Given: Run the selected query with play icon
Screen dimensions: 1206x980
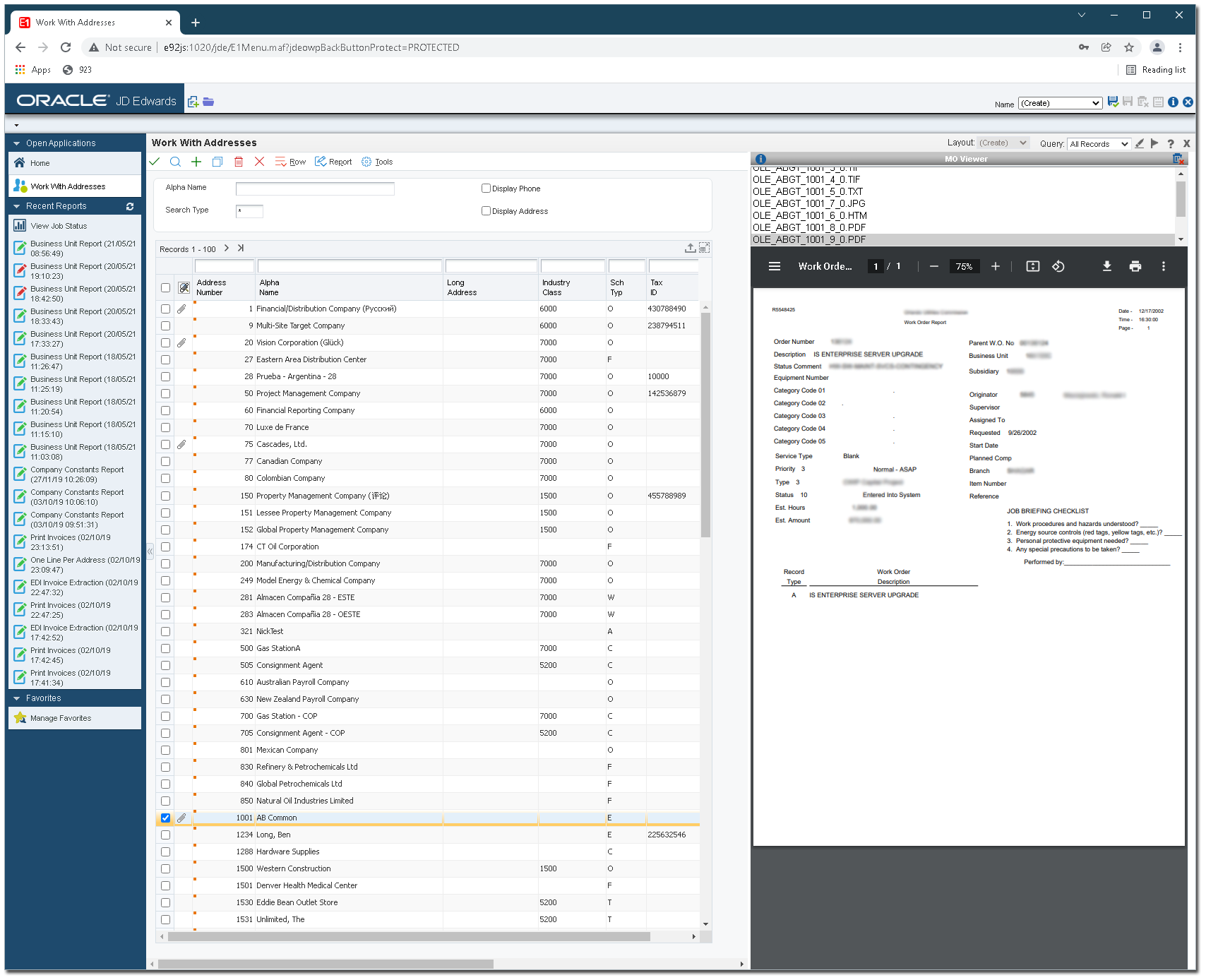Looking at the screenshot, I should tap(1155, 143).
